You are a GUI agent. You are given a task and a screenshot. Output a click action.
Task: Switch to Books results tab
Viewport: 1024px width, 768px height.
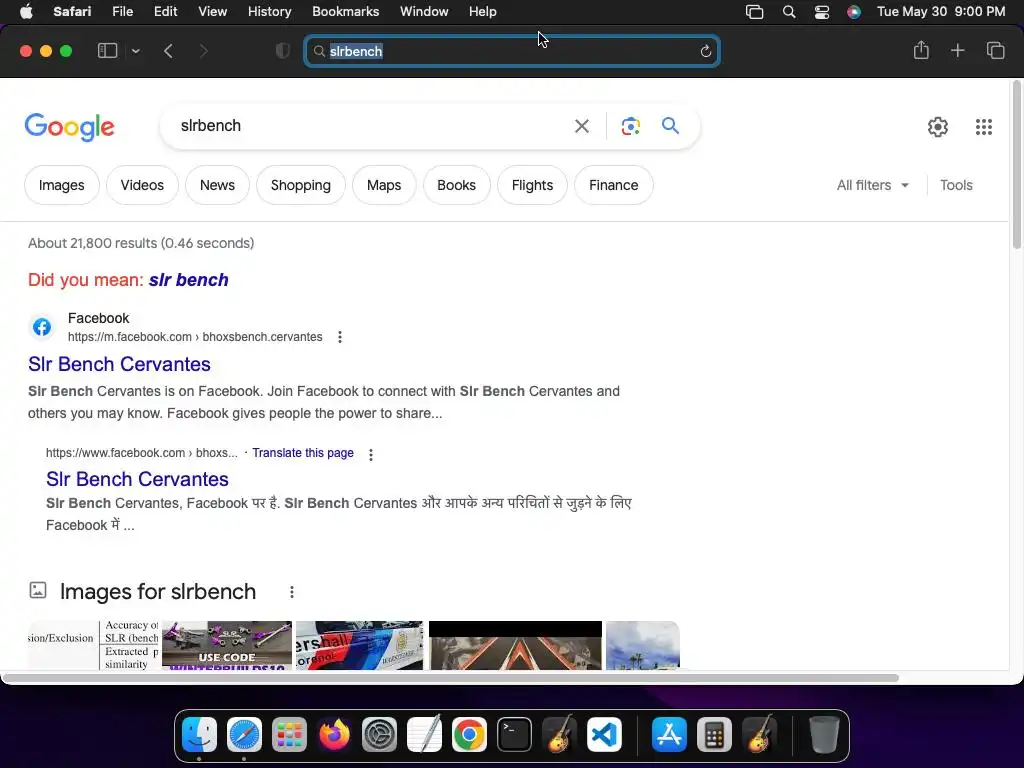pyautogui.click(x=456, y=185)
